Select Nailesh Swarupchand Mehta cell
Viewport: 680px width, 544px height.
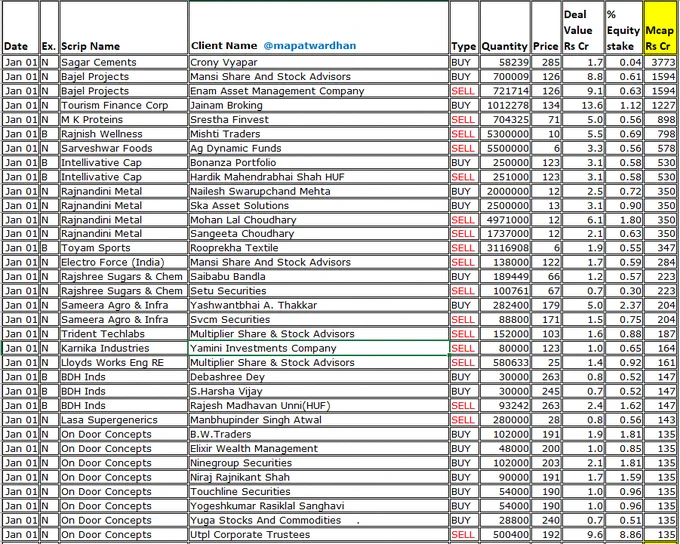click(319, 191)
